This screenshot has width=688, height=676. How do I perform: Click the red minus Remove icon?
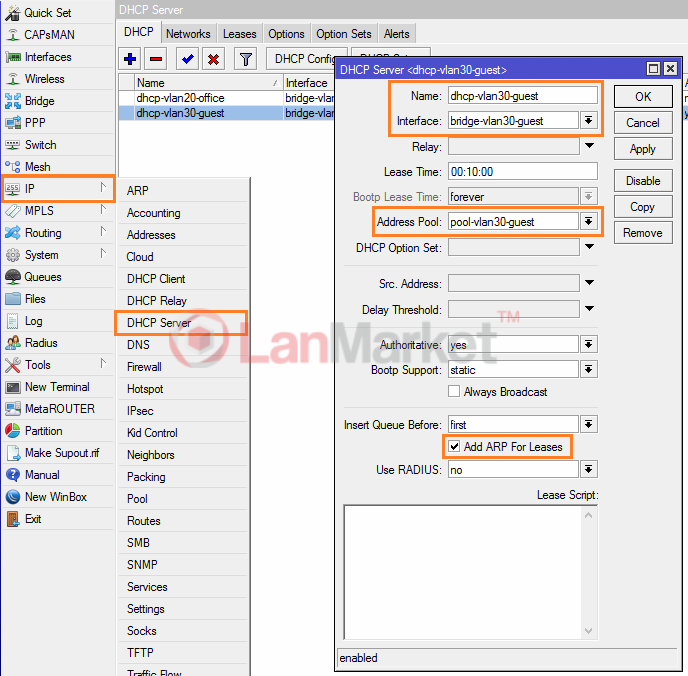click(157, 59)
